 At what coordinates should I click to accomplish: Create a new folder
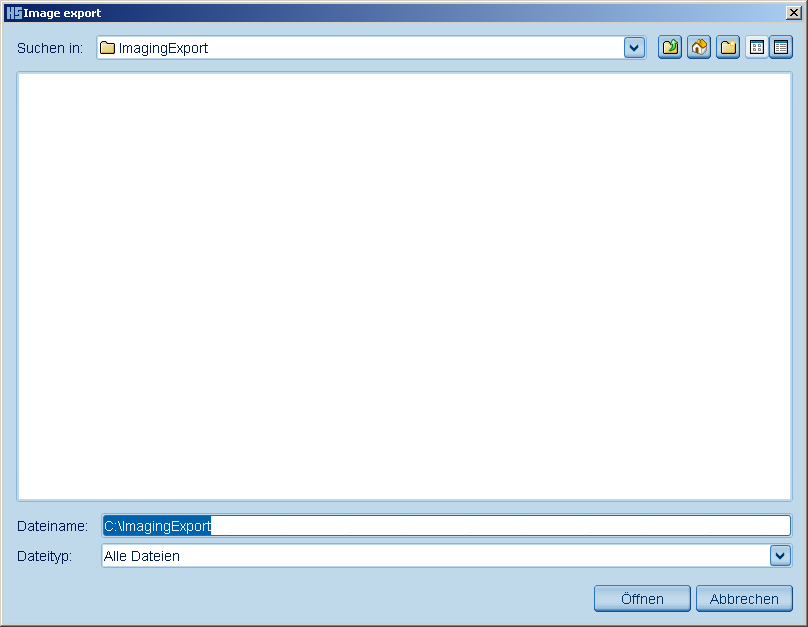coord(728,47)
